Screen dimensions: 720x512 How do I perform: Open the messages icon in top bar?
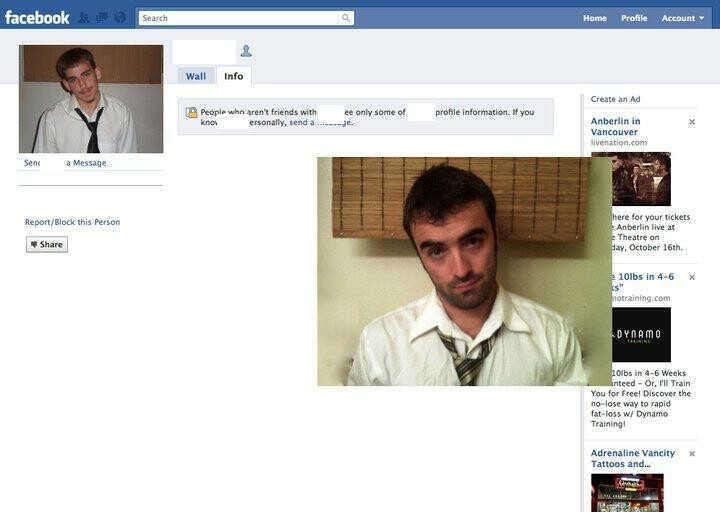pyautogui.click(x=102, y=18)
